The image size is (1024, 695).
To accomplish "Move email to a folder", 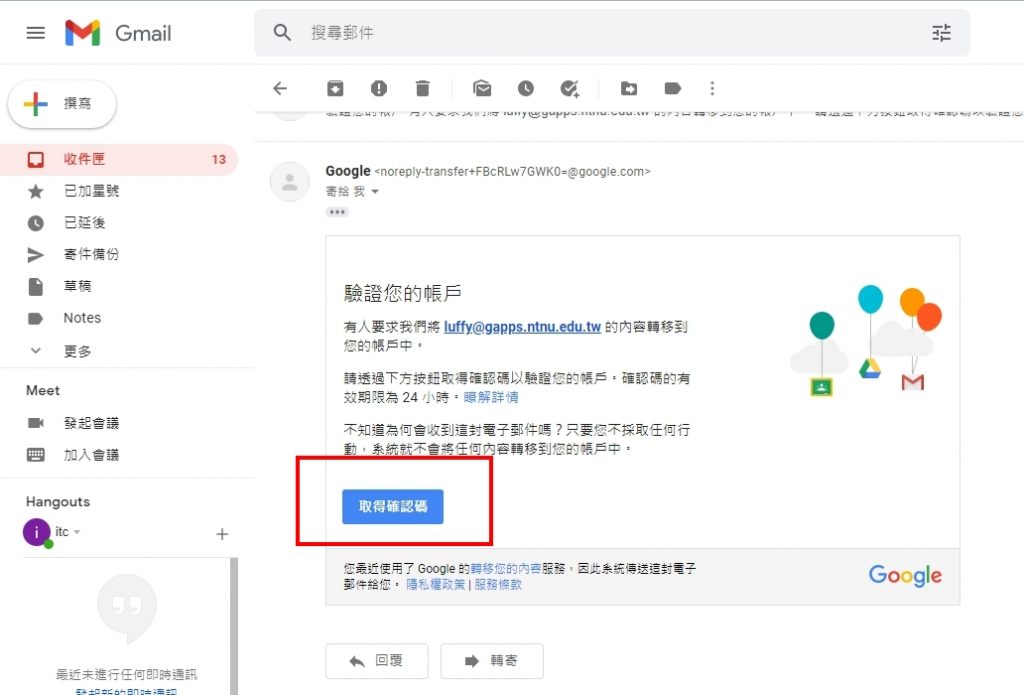I will click(x=629, y=88).
